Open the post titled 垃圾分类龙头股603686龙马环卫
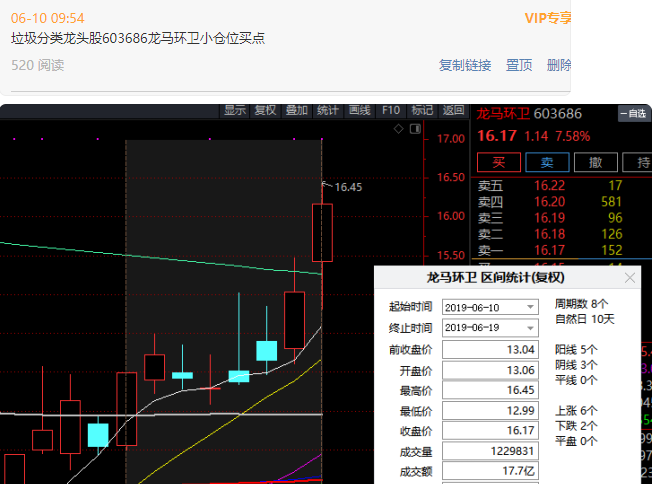 [x=138, y=38]
